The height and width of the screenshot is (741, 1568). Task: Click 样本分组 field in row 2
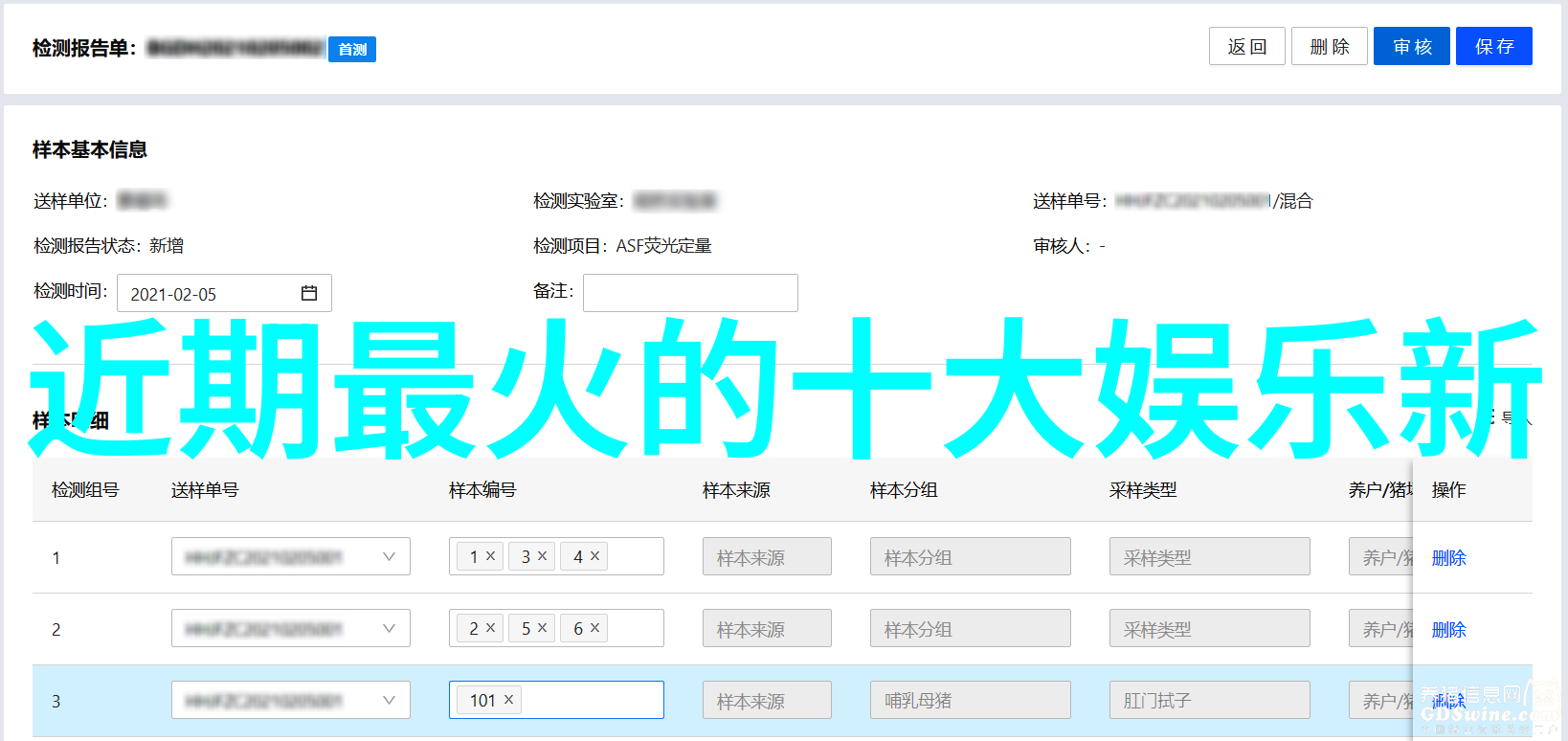[971, 628]
